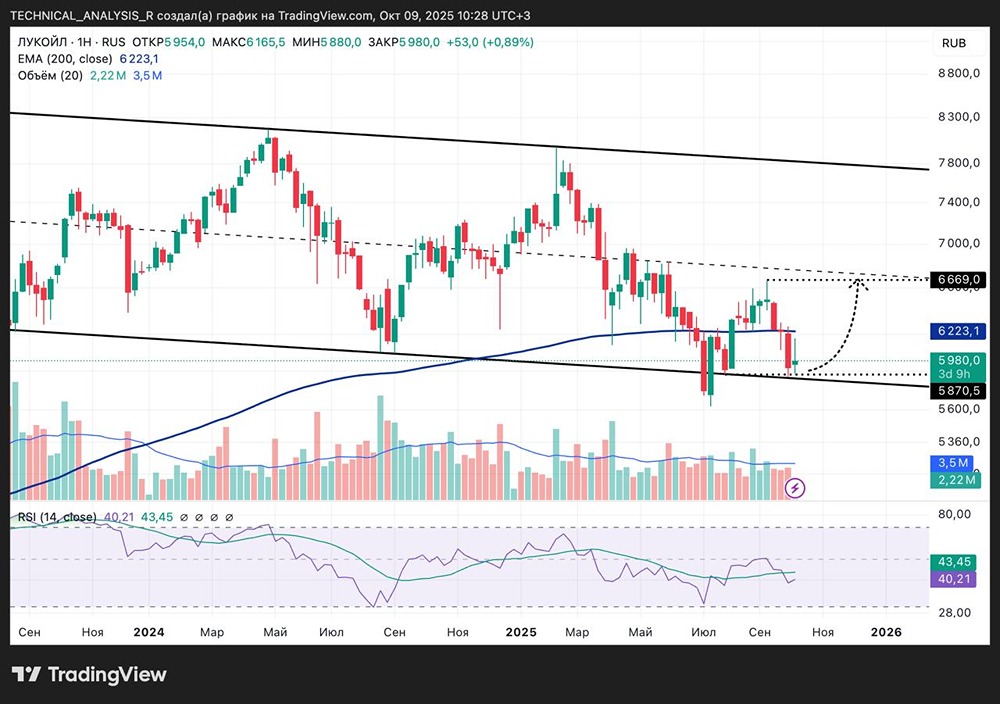Click the 8 800,0 level on price scale
The image size is (1000, 704).
[x=958, y=74]
